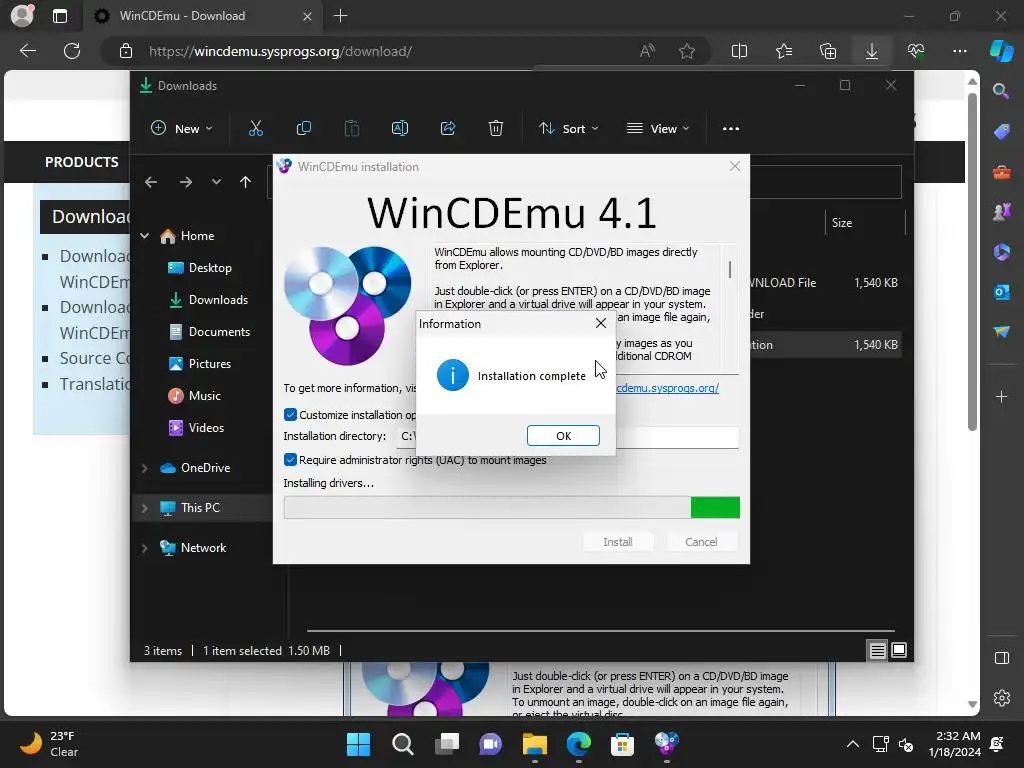Open clock showing 2:32 AM

(x=954, y=744)
